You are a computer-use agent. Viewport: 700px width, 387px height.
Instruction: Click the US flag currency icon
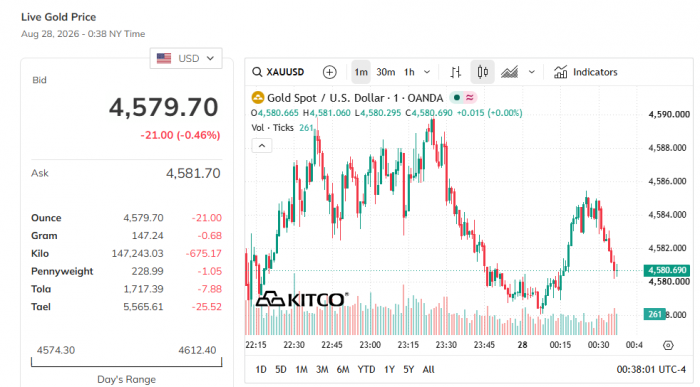click(x=164, y=58)
